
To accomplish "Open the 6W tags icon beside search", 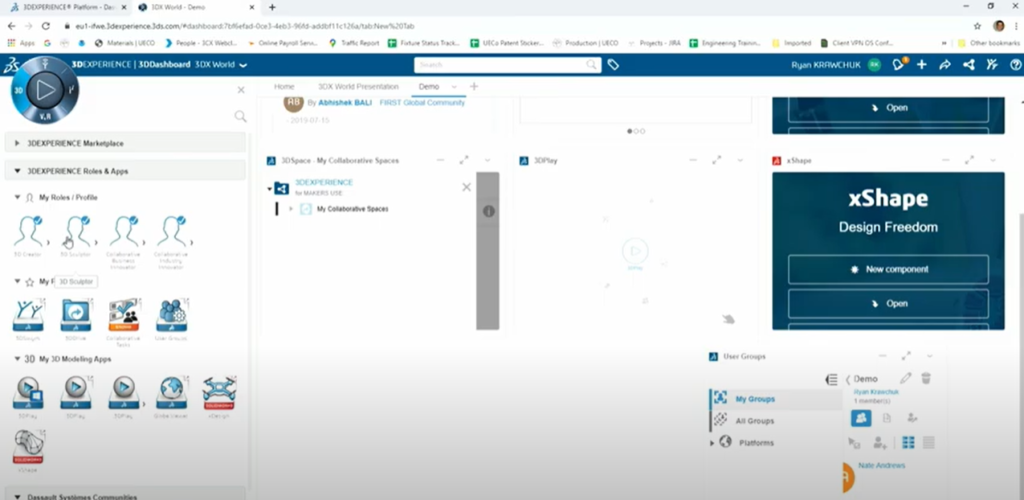I will 613,65.
